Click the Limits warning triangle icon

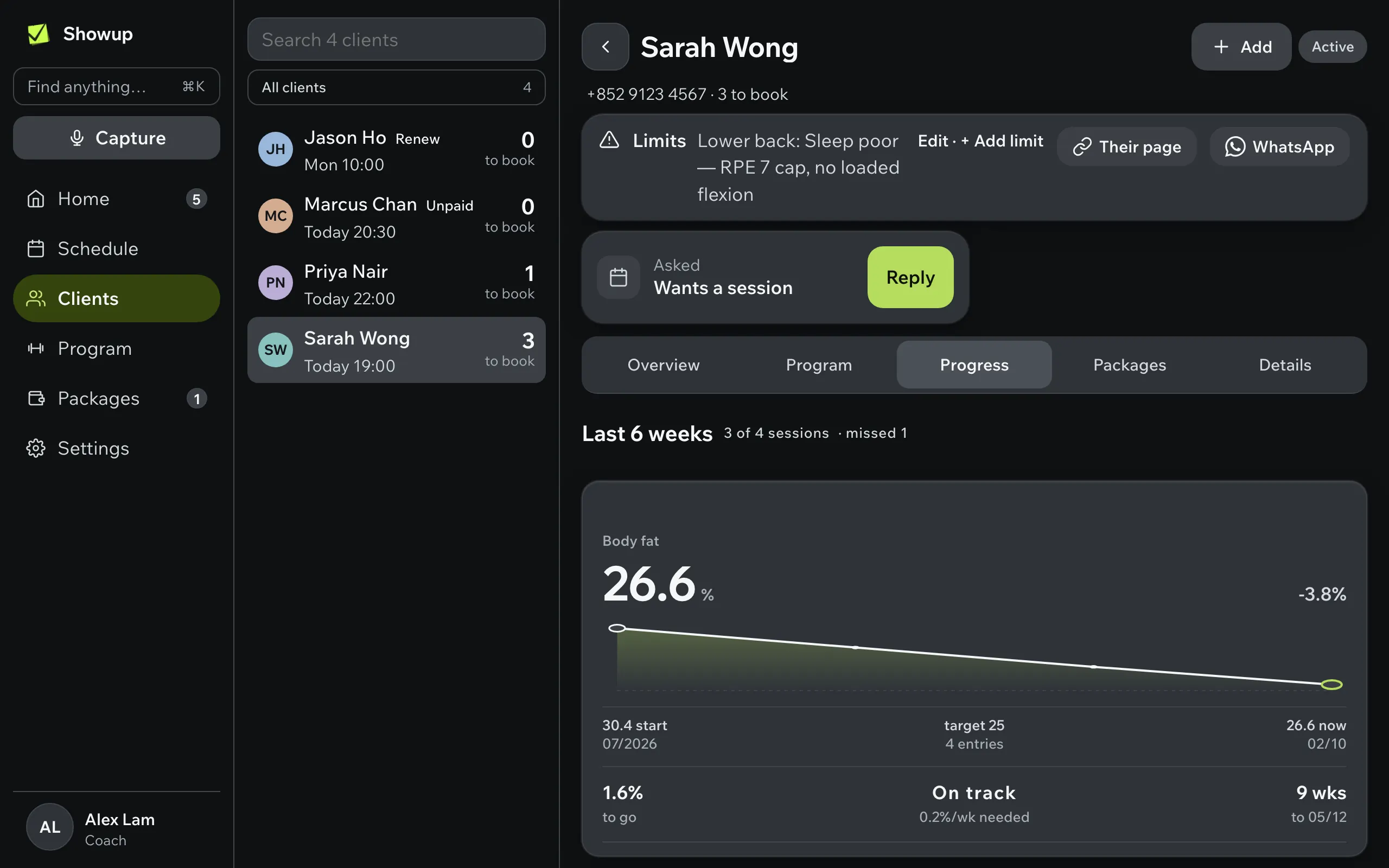click(x=609, y=140)
